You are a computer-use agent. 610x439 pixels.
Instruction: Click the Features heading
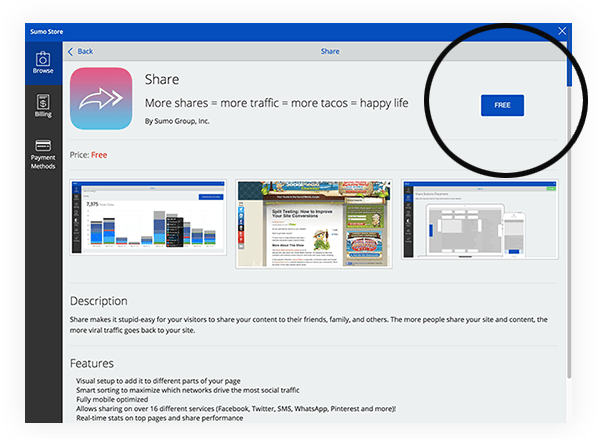pos(91,363)
